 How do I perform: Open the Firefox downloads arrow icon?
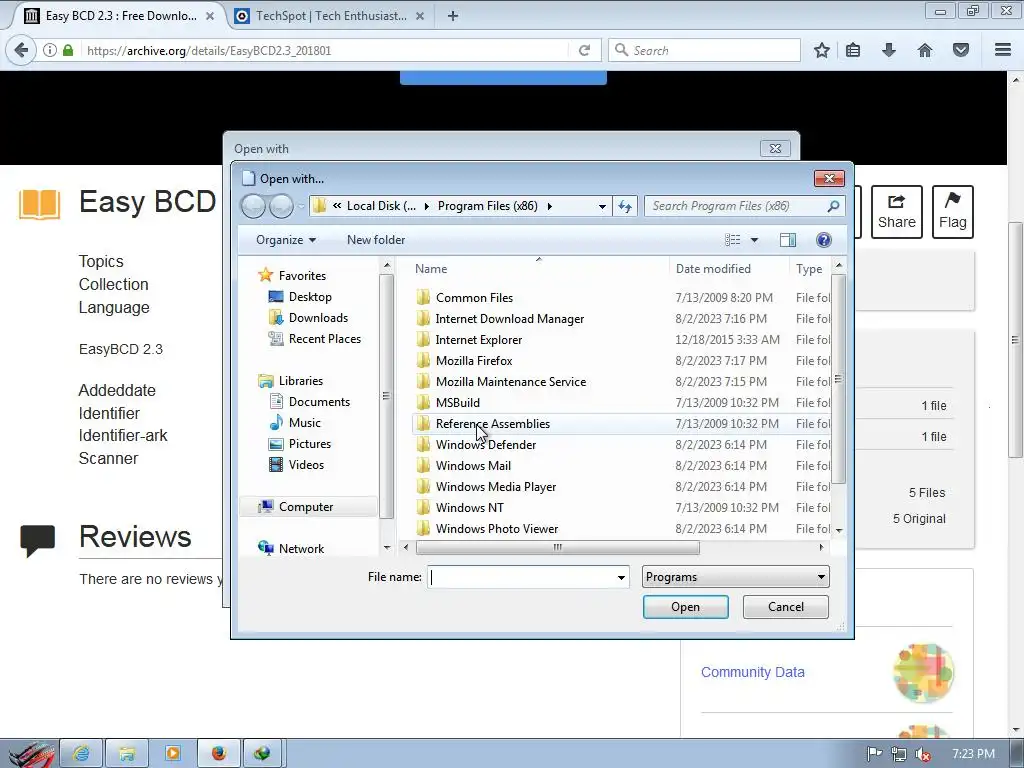point(889,50)
